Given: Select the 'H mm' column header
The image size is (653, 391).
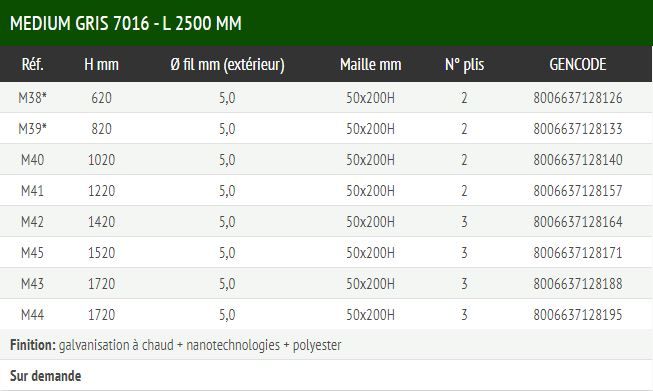Looking at the screenshot, I should pos(101,65).
